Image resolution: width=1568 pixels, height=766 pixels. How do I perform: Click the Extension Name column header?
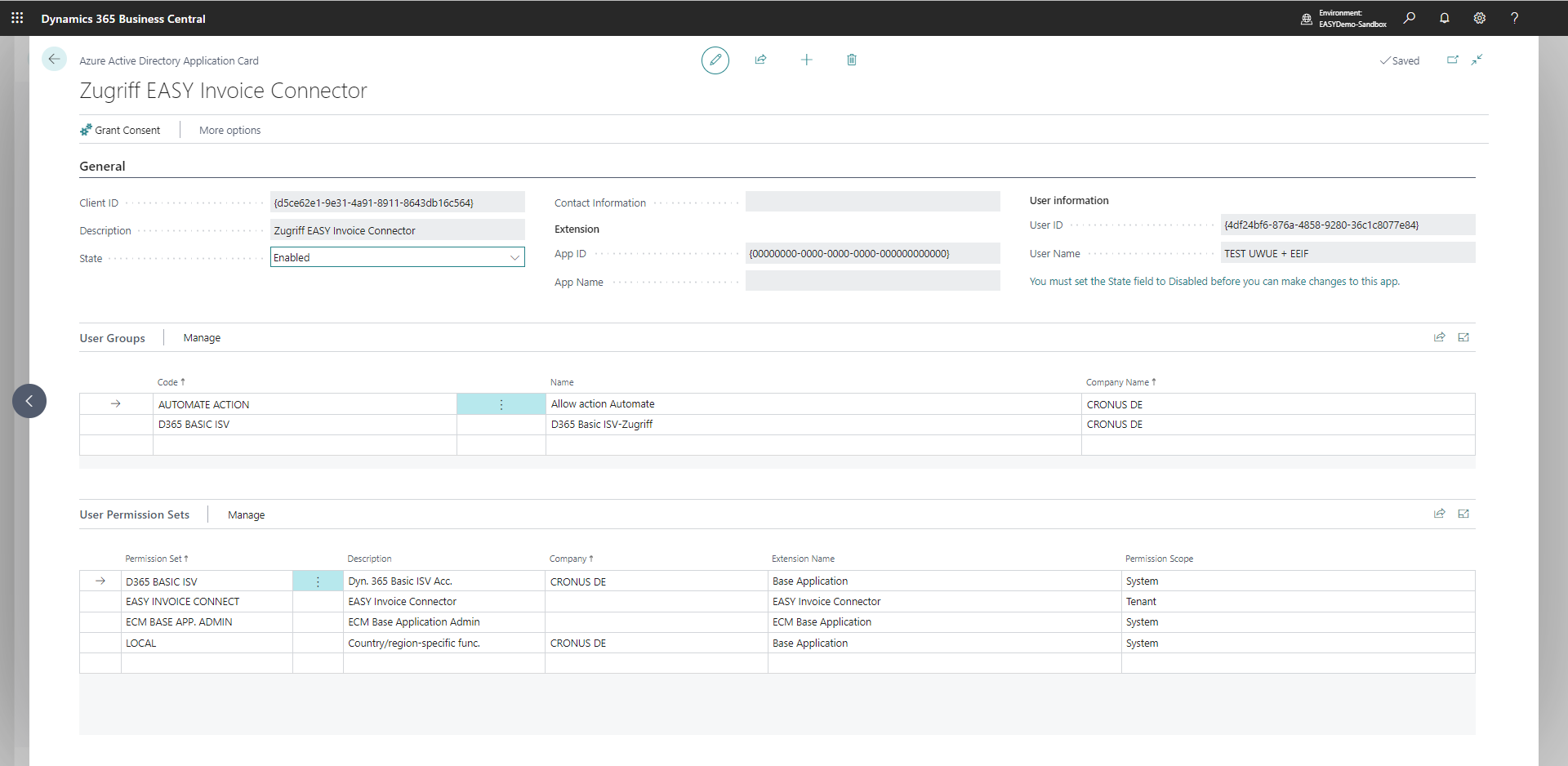[803, 559]
